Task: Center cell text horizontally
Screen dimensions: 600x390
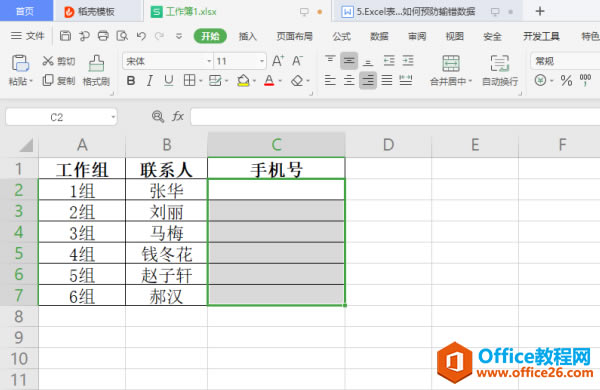Action: pyautogui.click(x=349, y=80)
